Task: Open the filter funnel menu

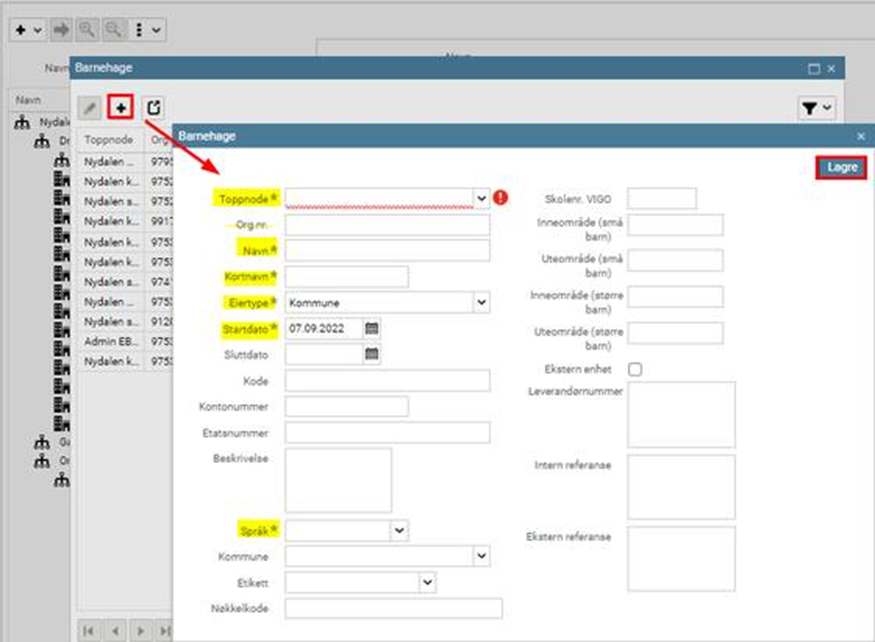Action: (x=816, y=108)
